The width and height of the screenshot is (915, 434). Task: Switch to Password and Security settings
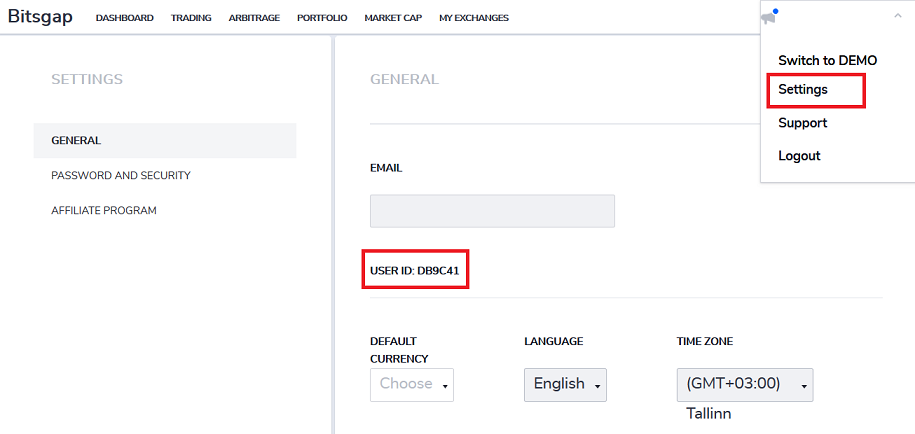[121, 176]
